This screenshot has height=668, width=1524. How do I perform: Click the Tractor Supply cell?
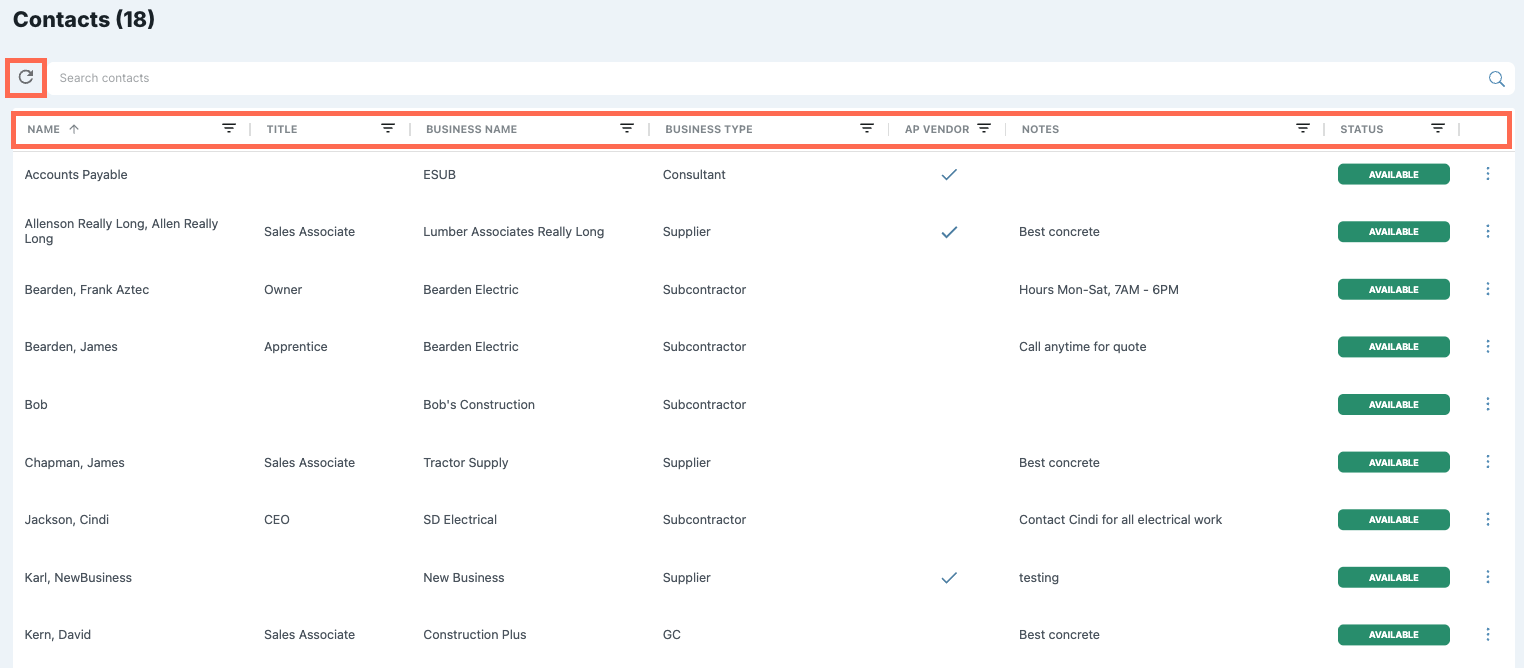pos(466,462)
